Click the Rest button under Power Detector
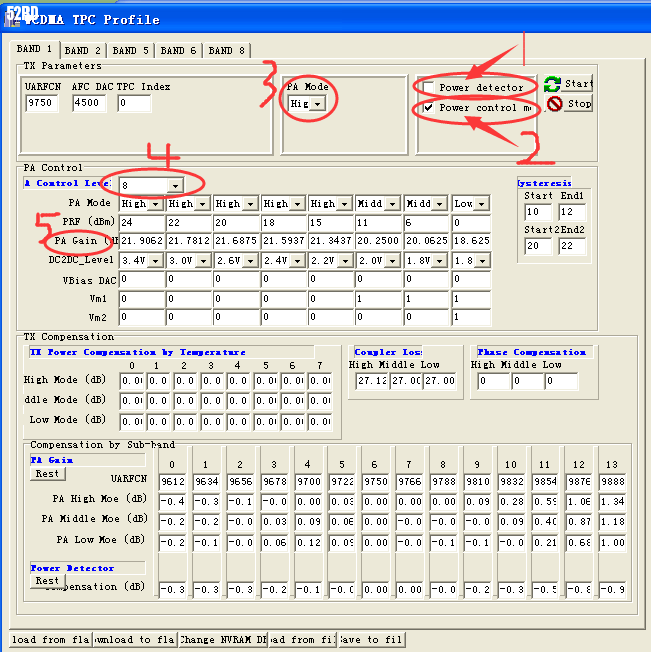The height and width of the screenshot is (652, 651). point(47,581)
